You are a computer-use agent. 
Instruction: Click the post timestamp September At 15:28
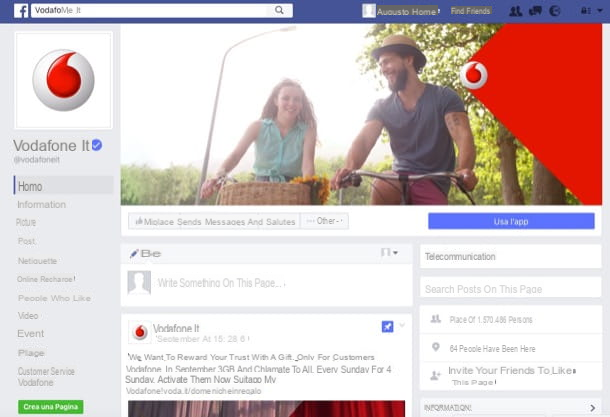(202, 339)
